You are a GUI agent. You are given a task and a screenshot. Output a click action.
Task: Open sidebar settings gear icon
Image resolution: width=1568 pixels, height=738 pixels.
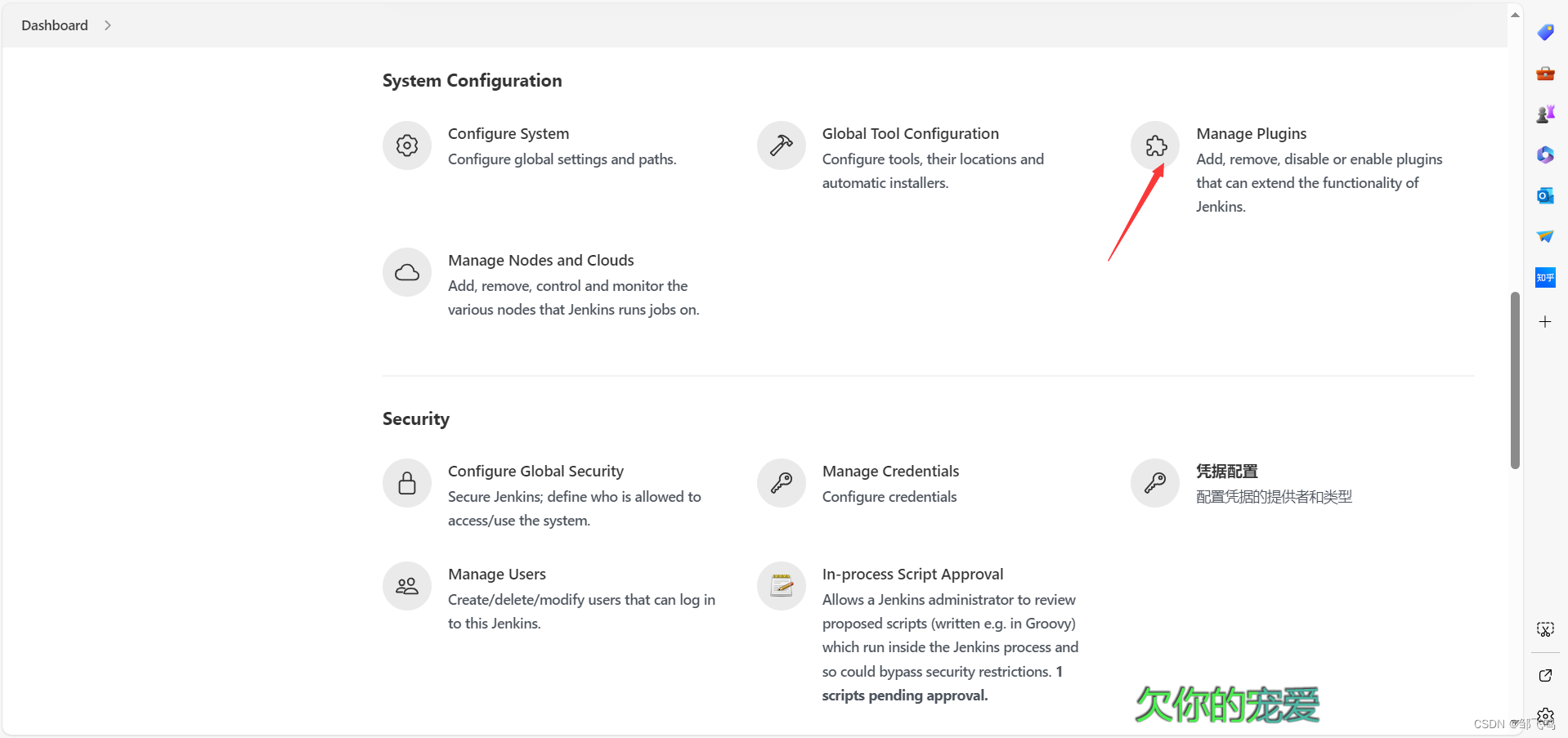click(1545, 717)
